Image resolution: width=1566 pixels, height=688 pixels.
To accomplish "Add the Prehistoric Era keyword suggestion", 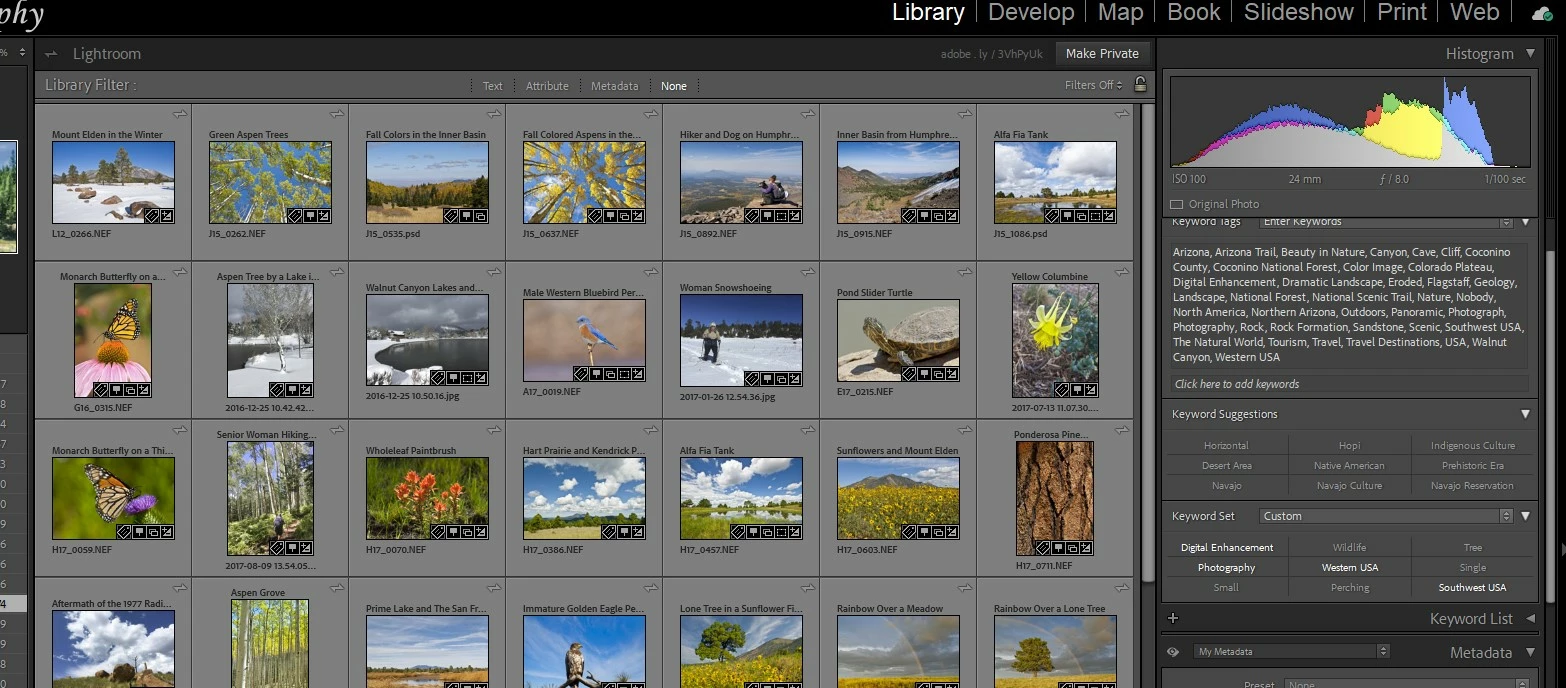I will tap(1472, 465).
